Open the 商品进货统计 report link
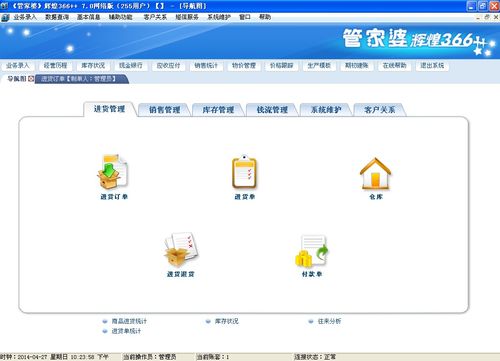 click(129, 321)
